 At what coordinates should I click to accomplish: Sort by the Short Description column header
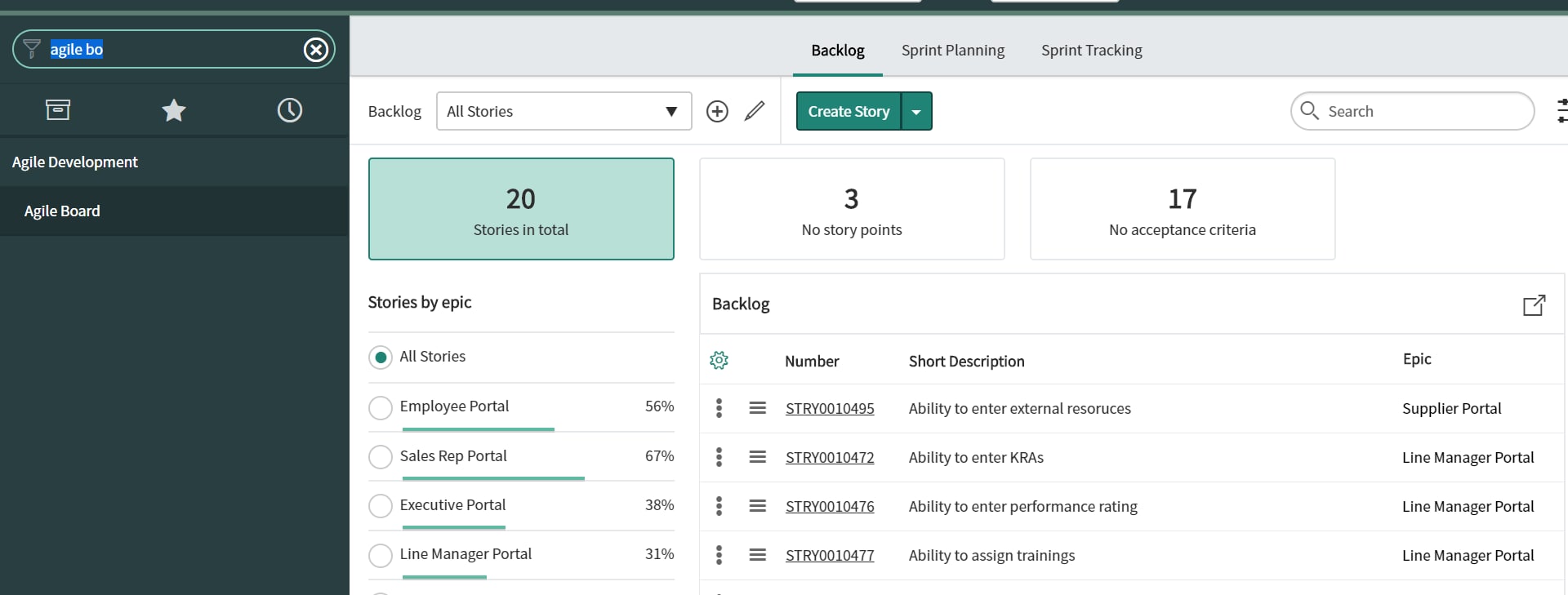pos(967,361)
